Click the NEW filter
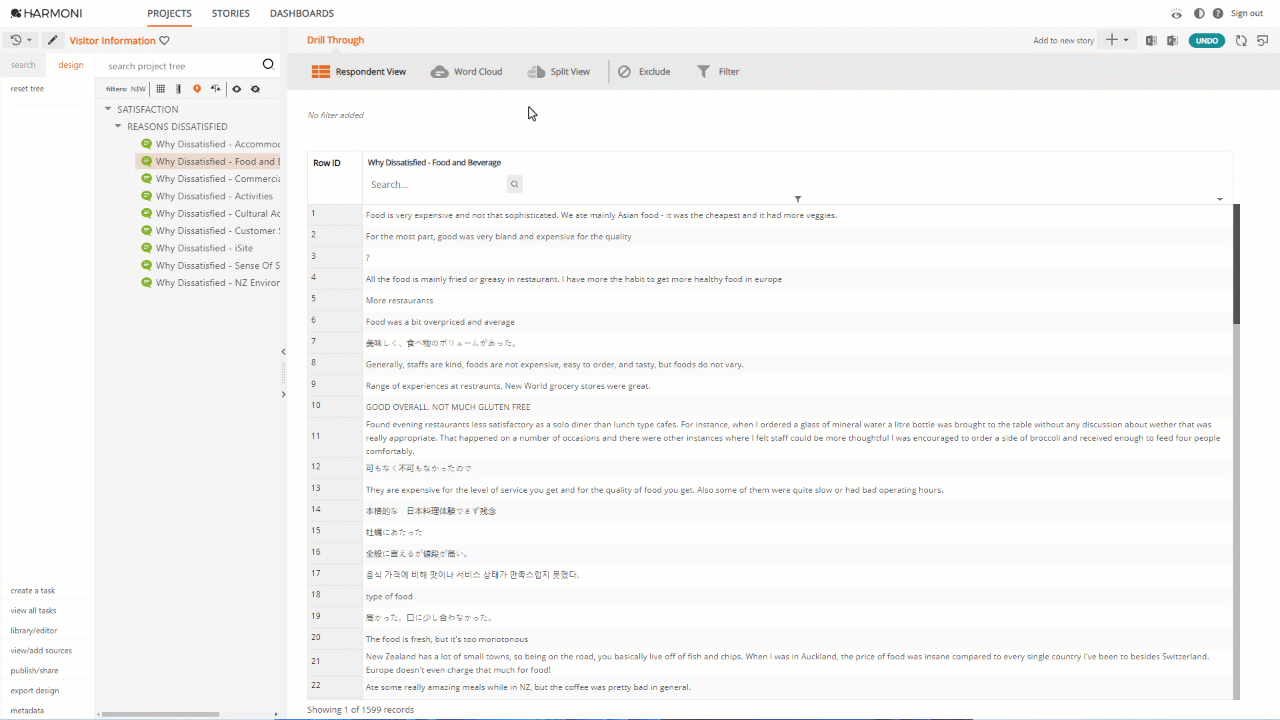 [x=138, y=89]
